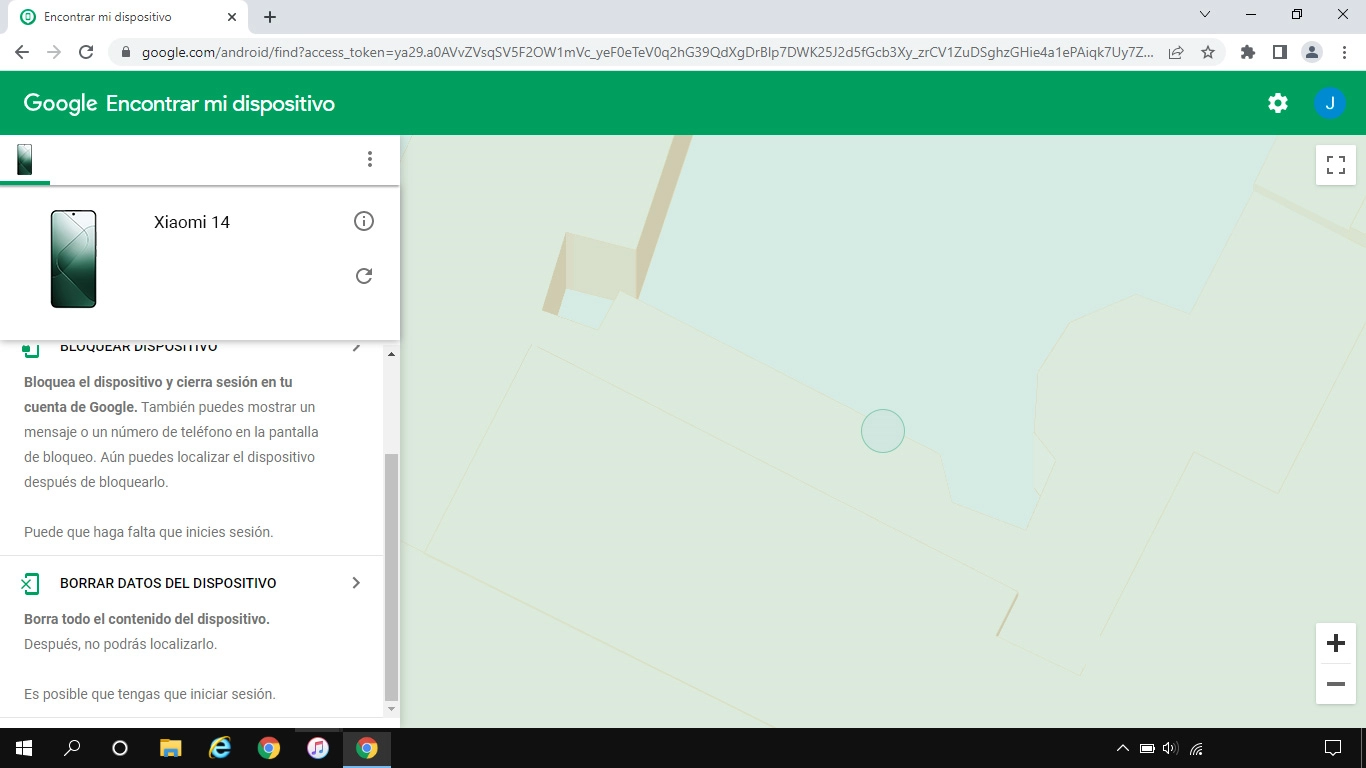Open the Windows Start menu
Screen dimensions: 1366x768
[x=24, y=748]
